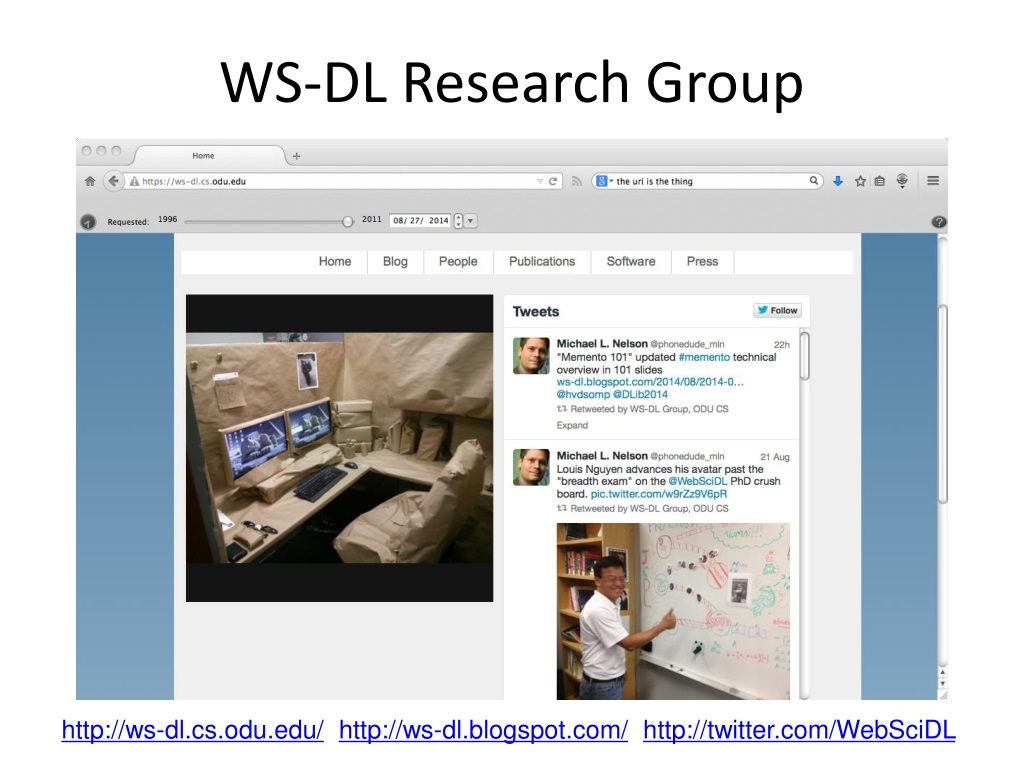Open the ws-dl.blogspot.com/2014/08 tweet link
1024x768 pixels.
(x=650, y=382)
